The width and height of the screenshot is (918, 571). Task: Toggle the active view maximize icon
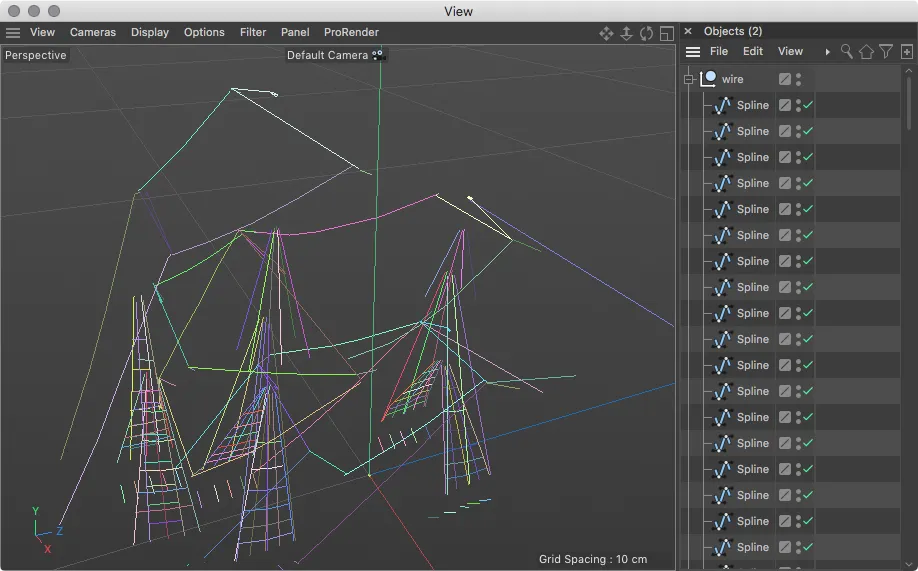click(x=666, y=33)
